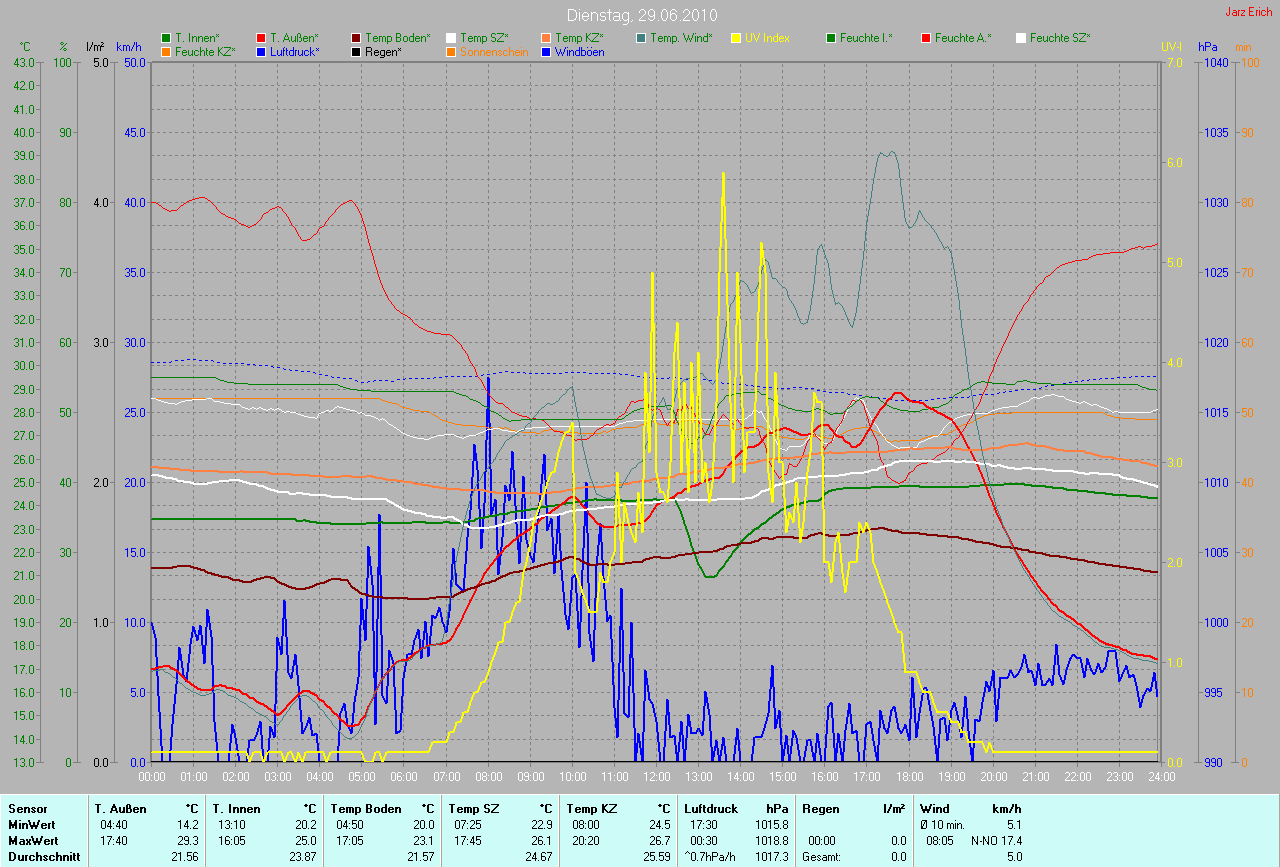The width and height of the screenshot is (1280, 867).
Task: Toggle the Feuchte A. legend entry
Action: pyautogui.click(x=964, y=38)
